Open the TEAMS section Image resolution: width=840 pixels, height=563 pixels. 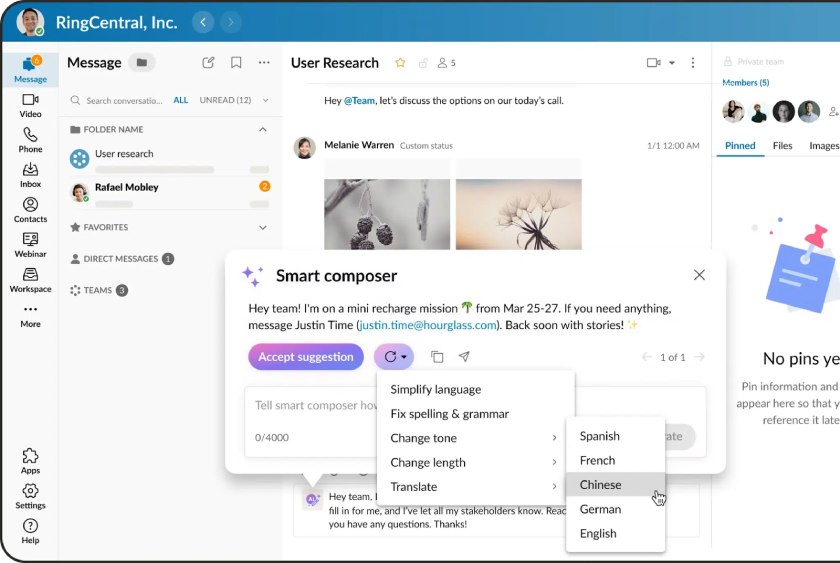click(x=99, y=290)
